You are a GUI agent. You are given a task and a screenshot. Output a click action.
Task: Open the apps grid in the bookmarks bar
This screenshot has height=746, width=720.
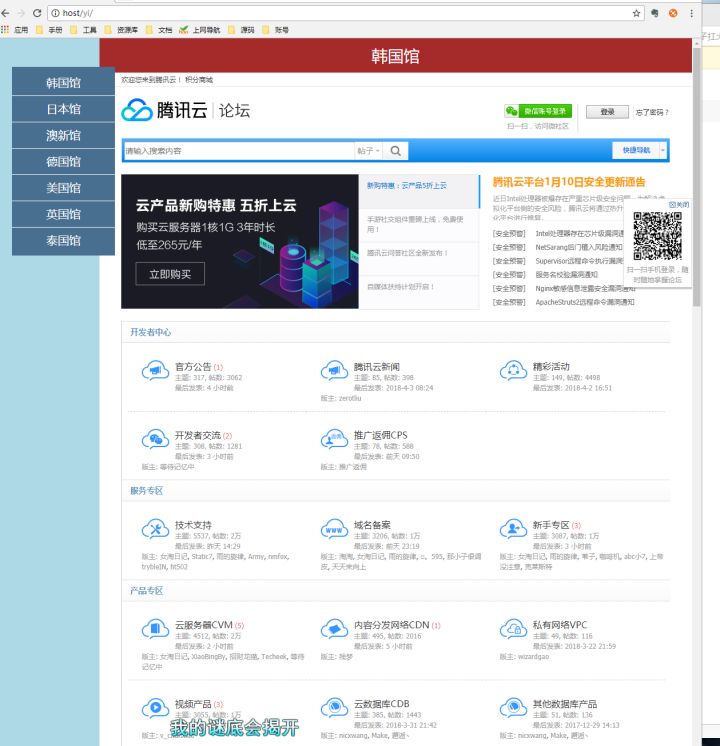5,29
